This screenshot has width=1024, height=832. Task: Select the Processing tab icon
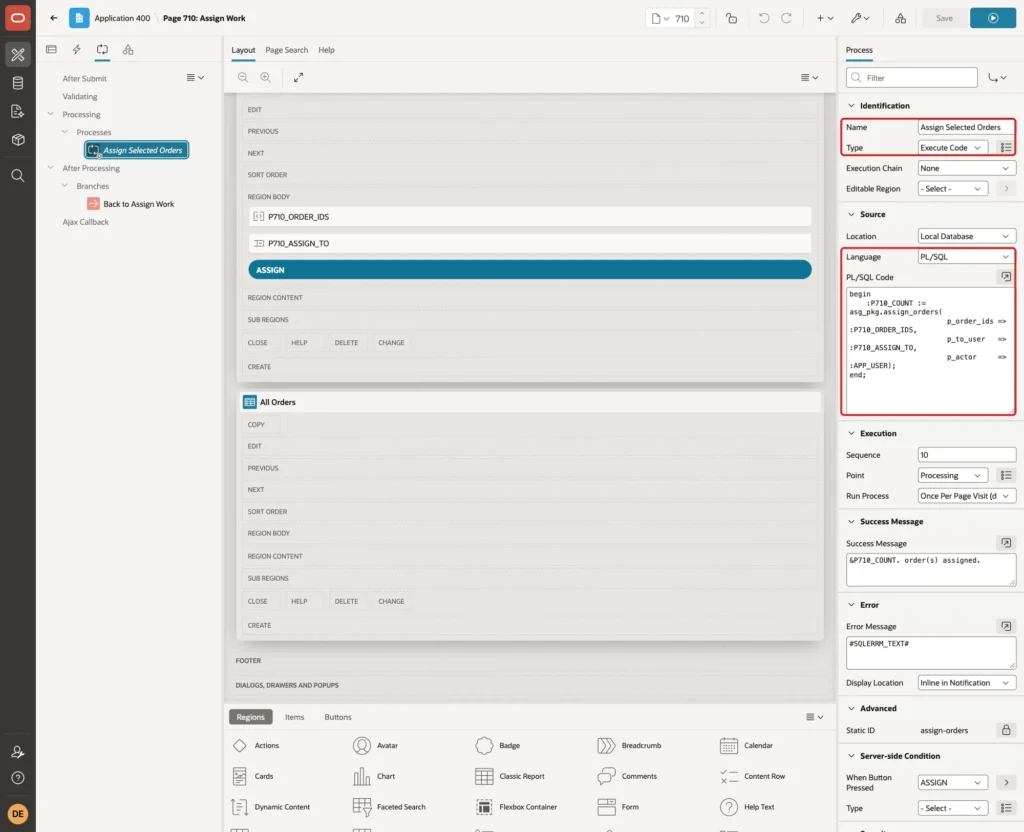tap(103, 50)
